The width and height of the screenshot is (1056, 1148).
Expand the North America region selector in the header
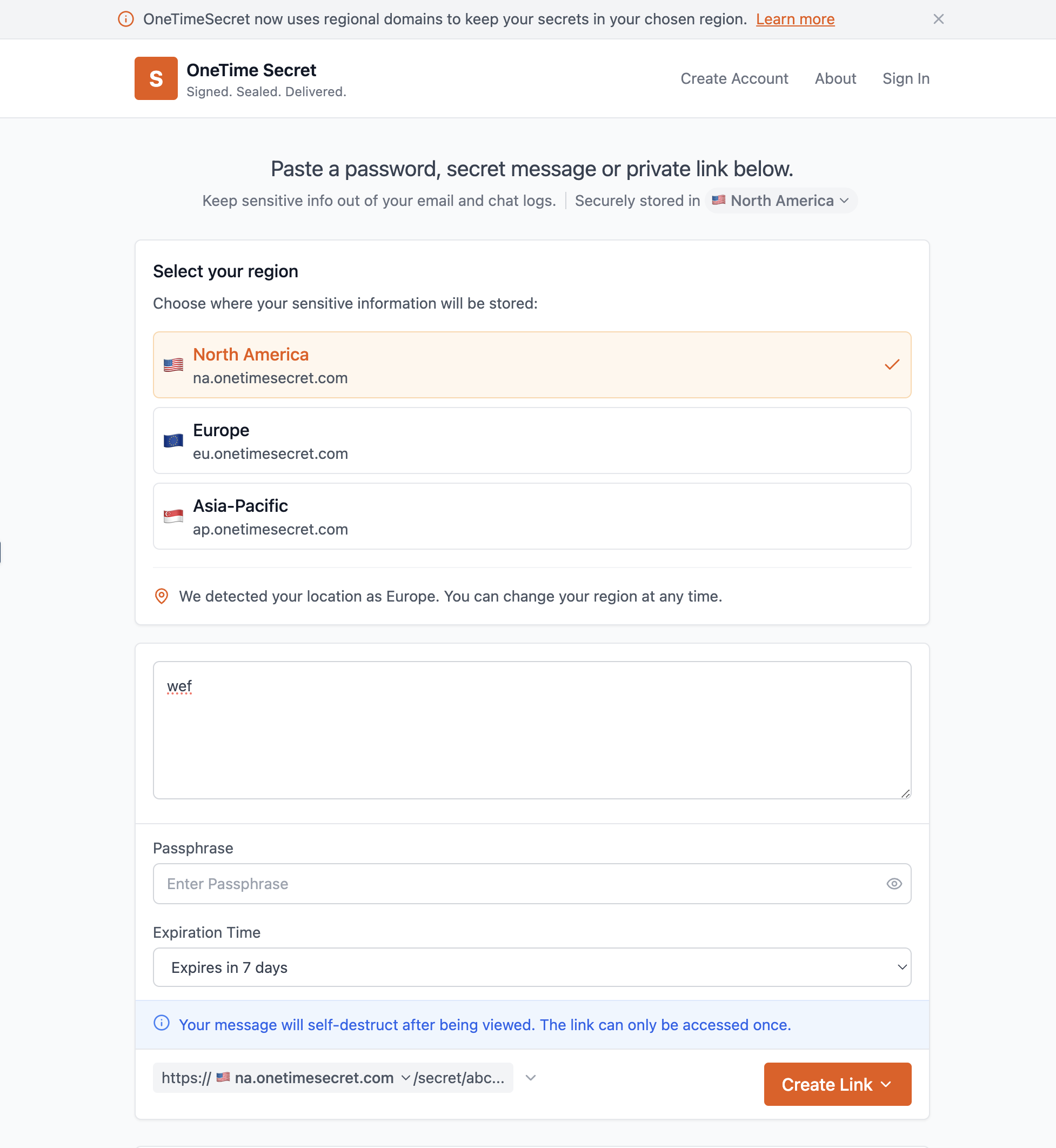(x=781, y=201)
